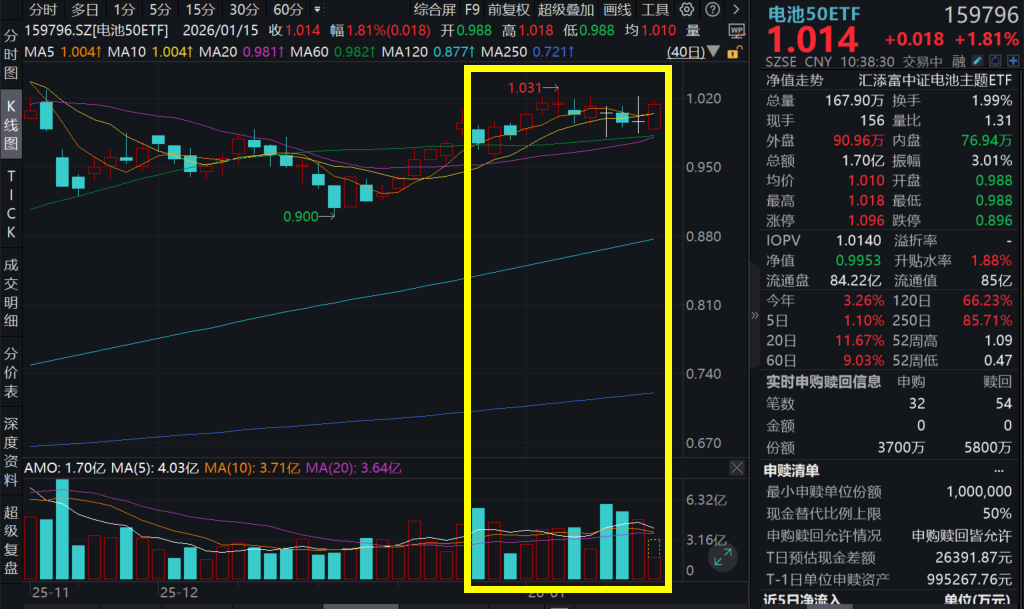
Task: Click the right chevron at toolbar end
Action: tap(735, 8)
